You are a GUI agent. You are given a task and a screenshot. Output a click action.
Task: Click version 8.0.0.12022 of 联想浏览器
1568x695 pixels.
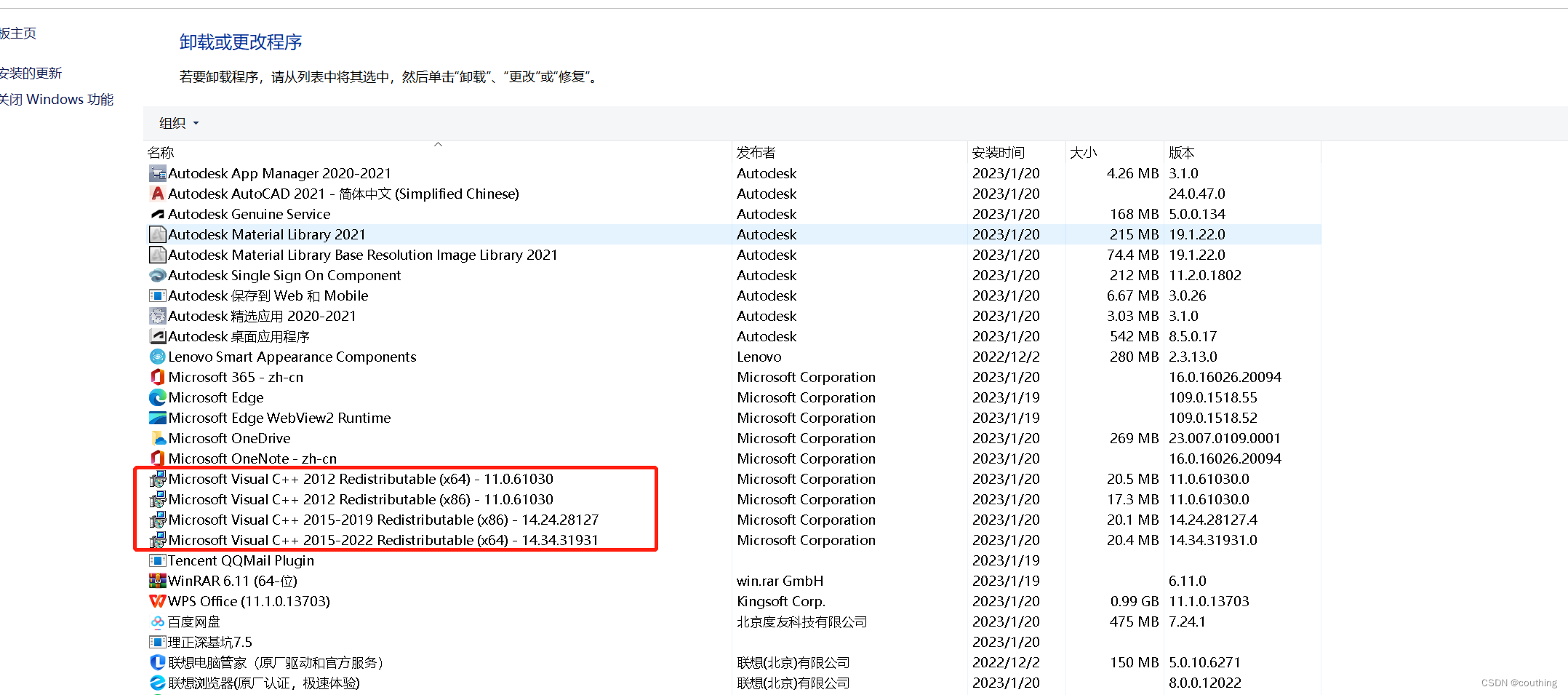pos(1204,683)
